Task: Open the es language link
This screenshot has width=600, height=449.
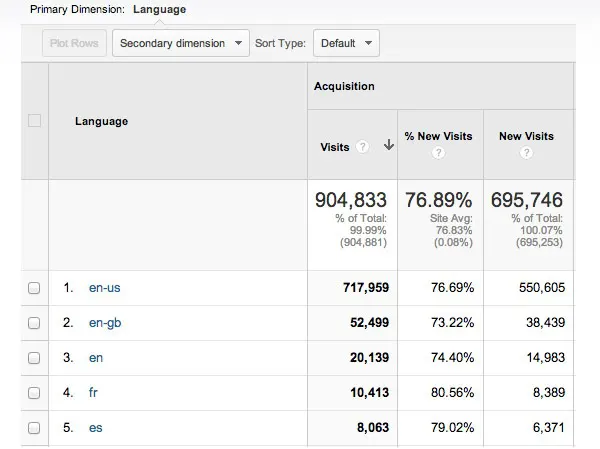Action: (x=96, y=428)
